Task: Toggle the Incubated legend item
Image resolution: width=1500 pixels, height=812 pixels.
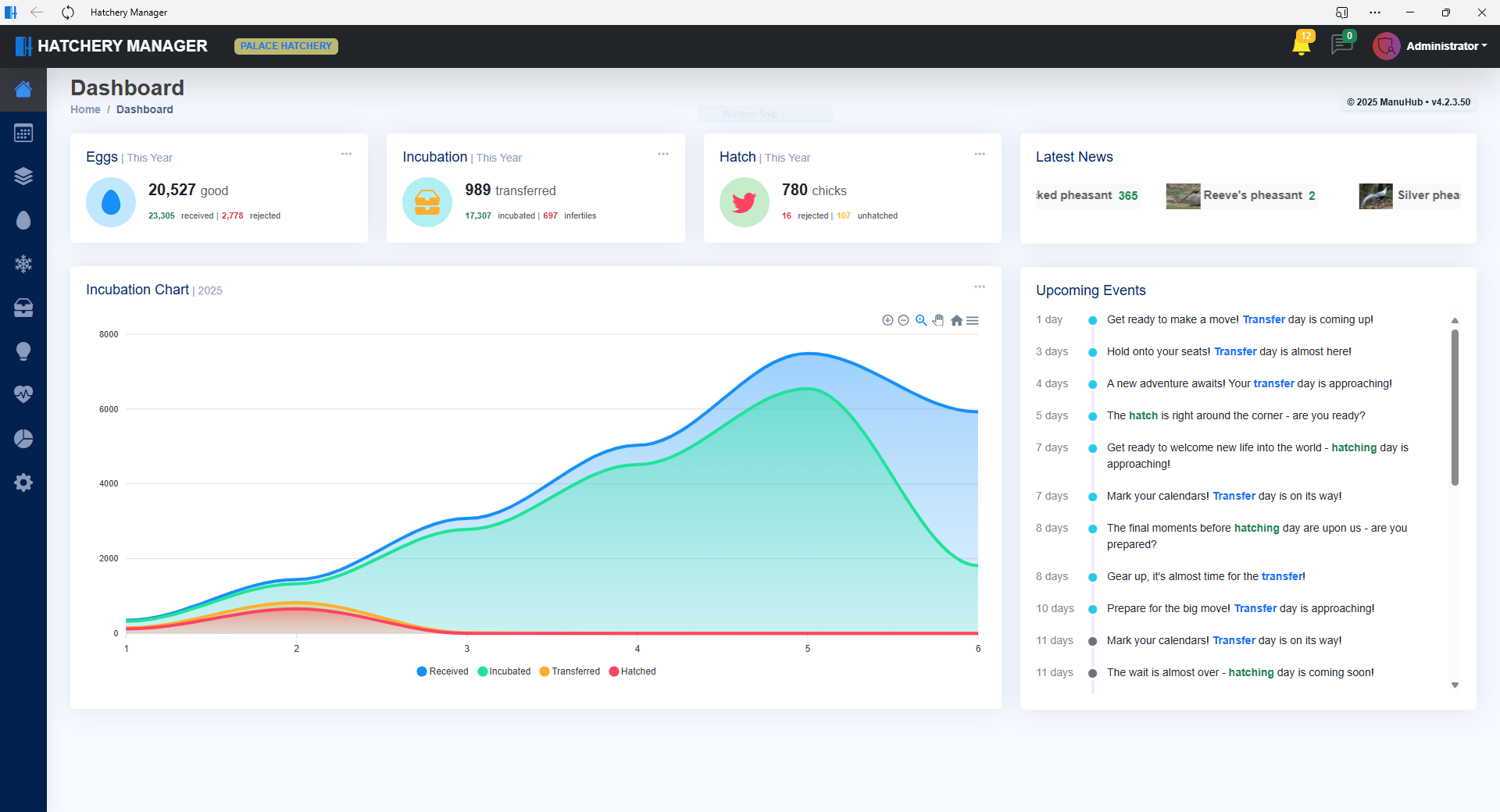Action: pos(504,671)
